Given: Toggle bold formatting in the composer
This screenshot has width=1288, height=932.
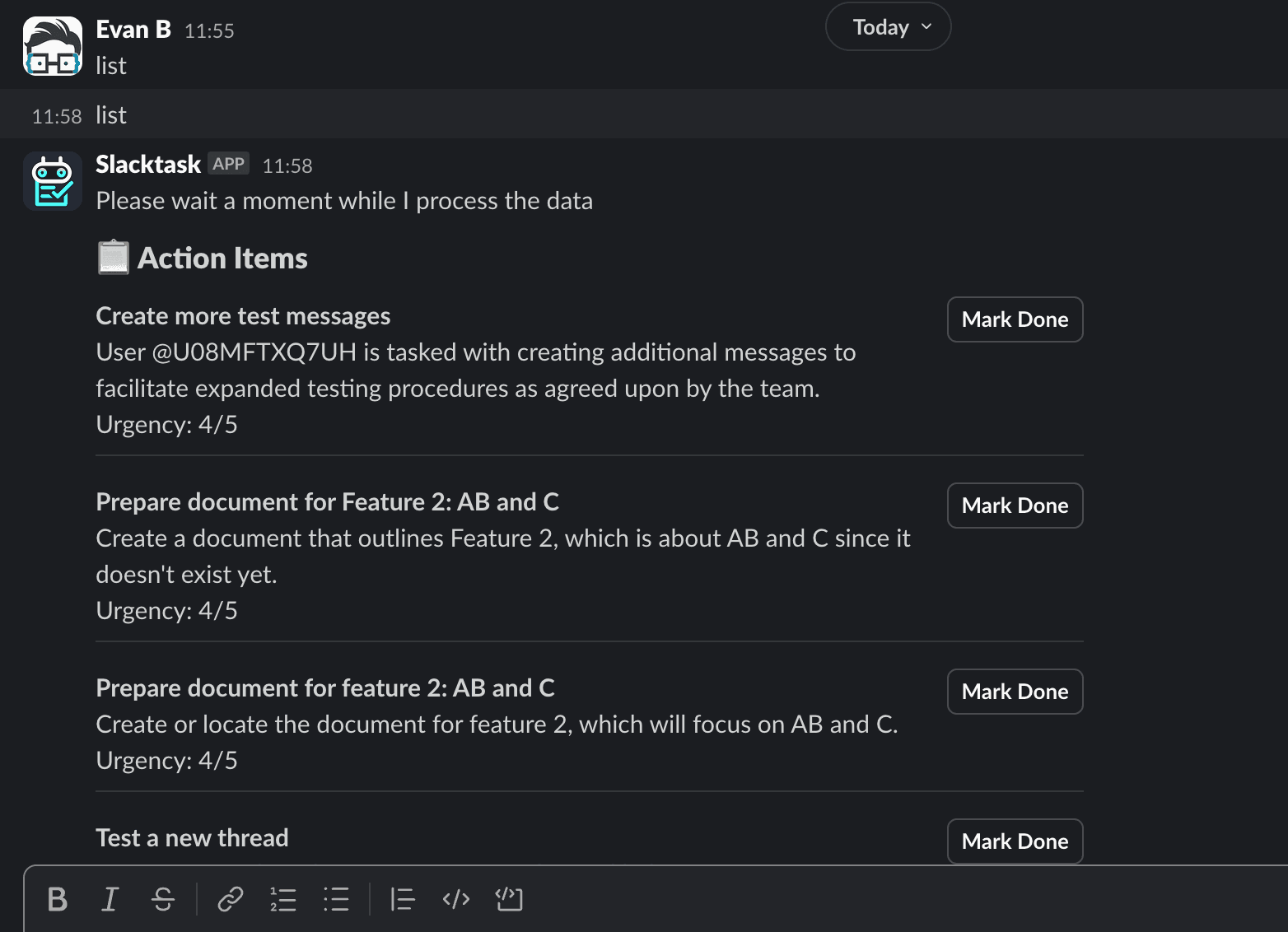Looking at the screenshot, I should [58, 899].
